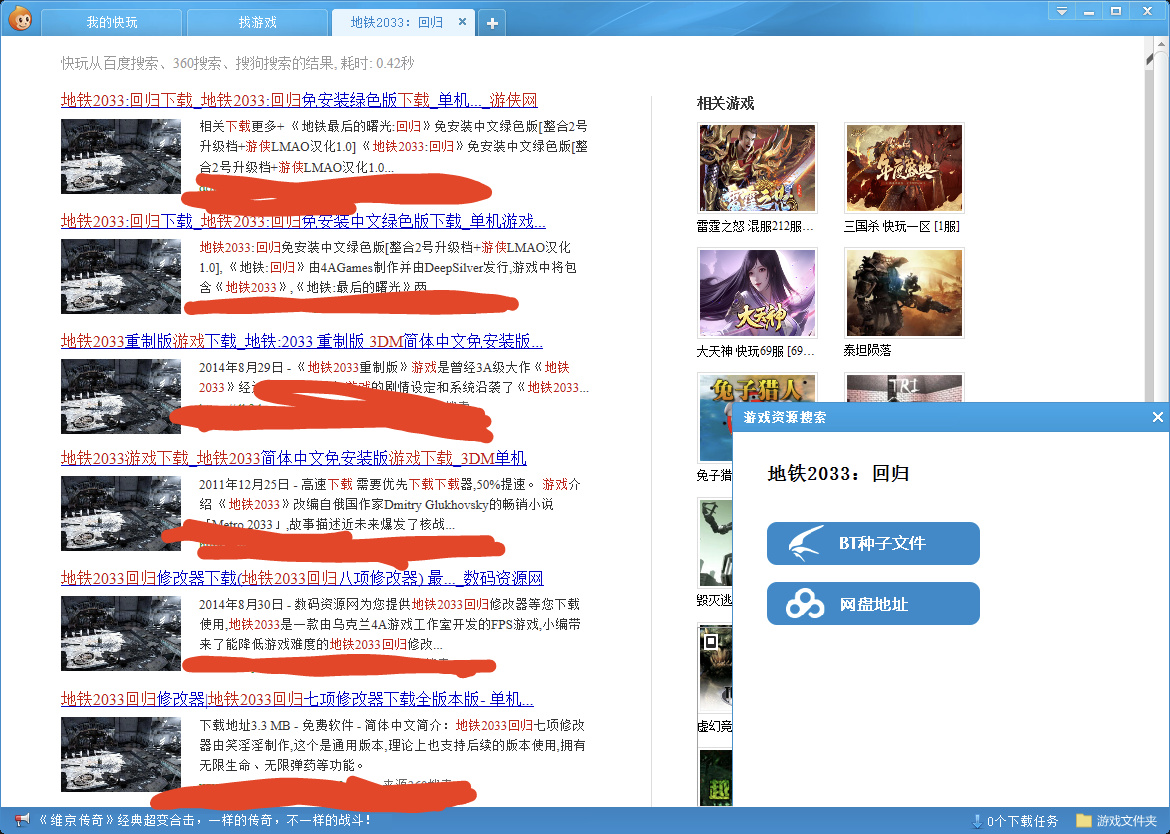Click 泰坦陨落 game name label
The width and height of the screenshot is (1170, 834).
[867, 351]
